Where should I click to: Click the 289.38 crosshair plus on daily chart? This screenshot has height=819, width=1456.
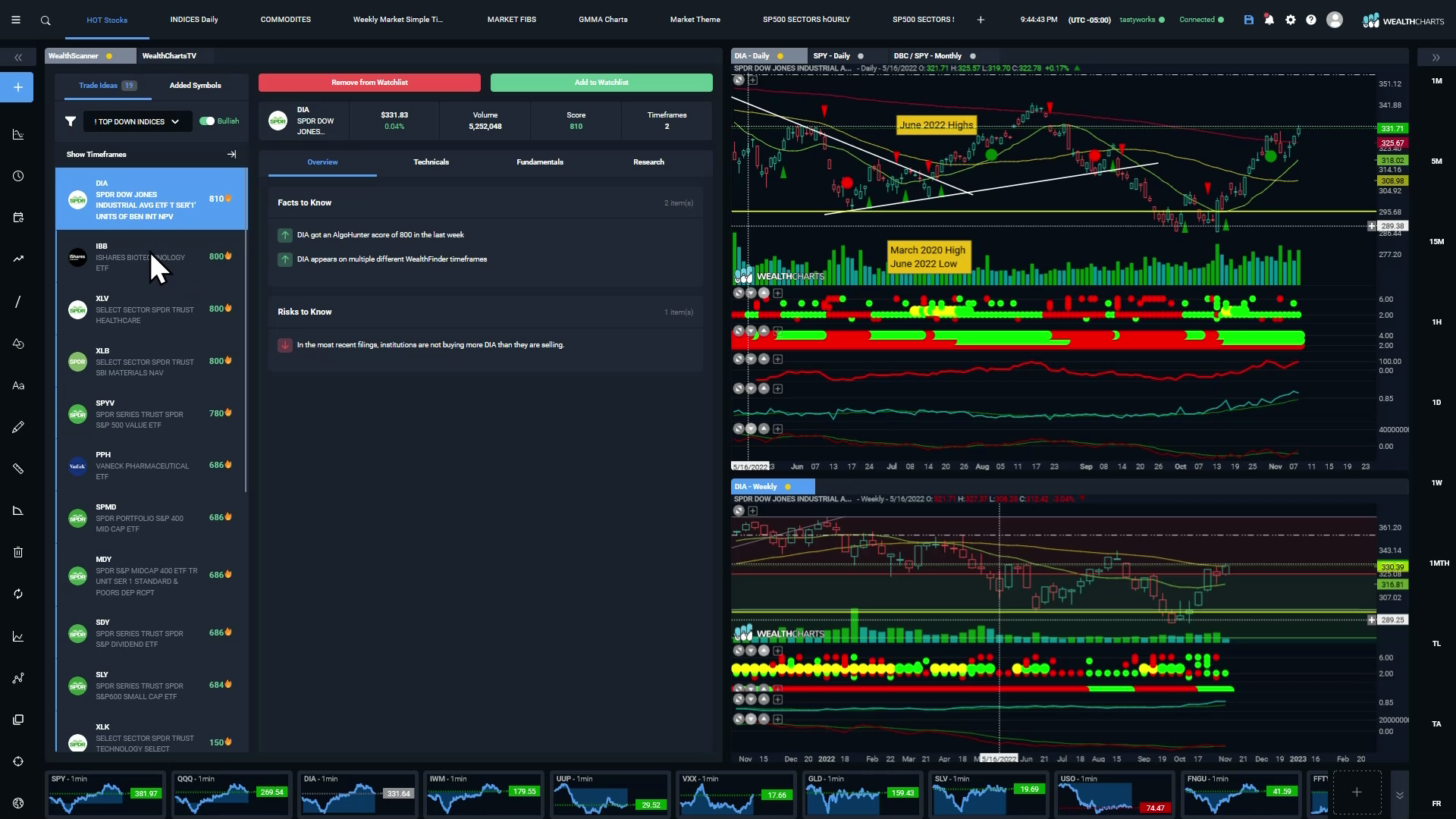click(1371, 226)
